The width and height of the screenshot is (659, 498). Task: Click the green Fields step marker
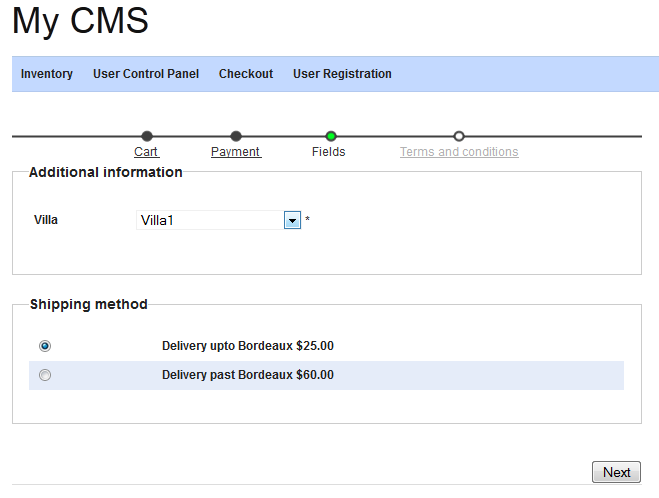point(331,136)
